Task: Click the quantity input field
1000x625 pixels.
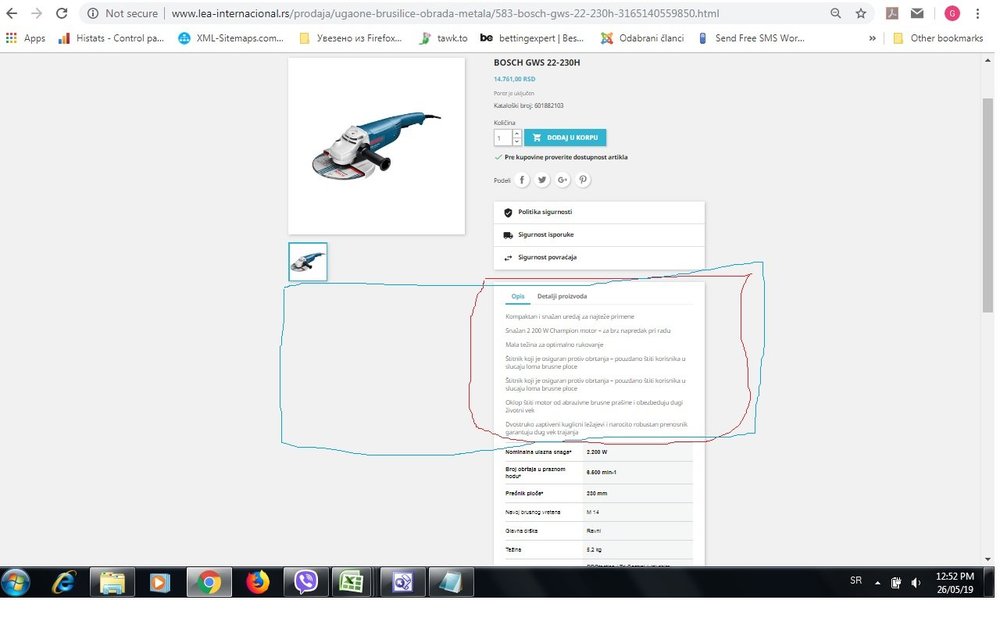Action: [x=503, y=138]
